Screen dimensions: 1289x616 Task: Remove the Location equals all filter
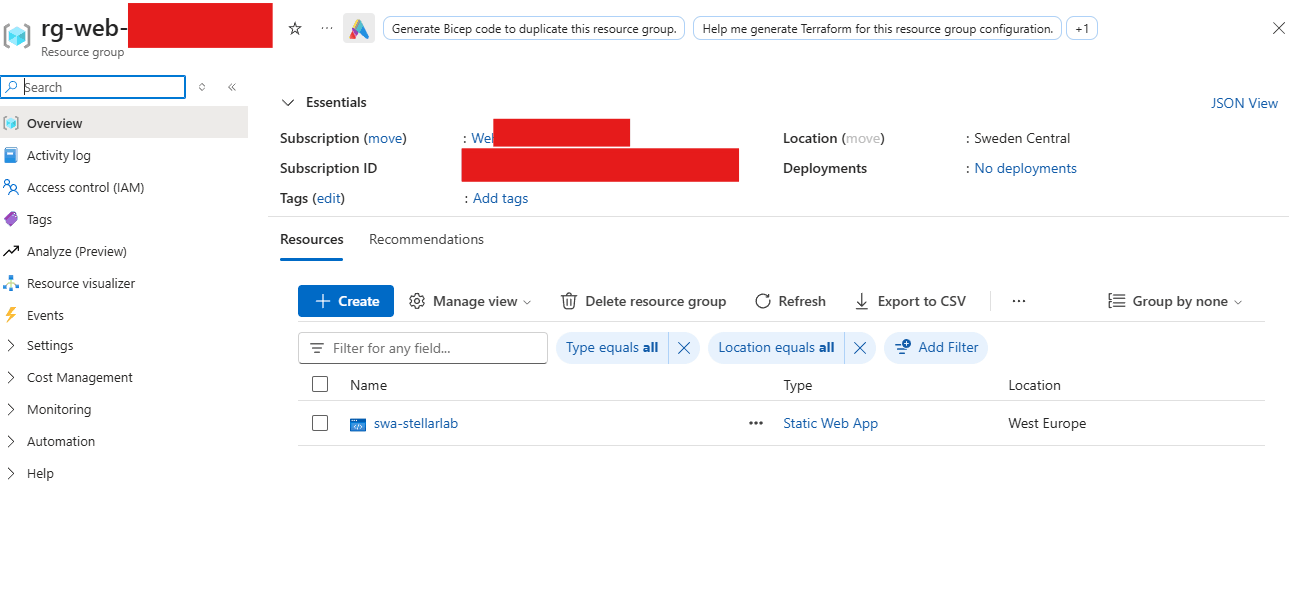pyautogui.click(x=860, y=347)
